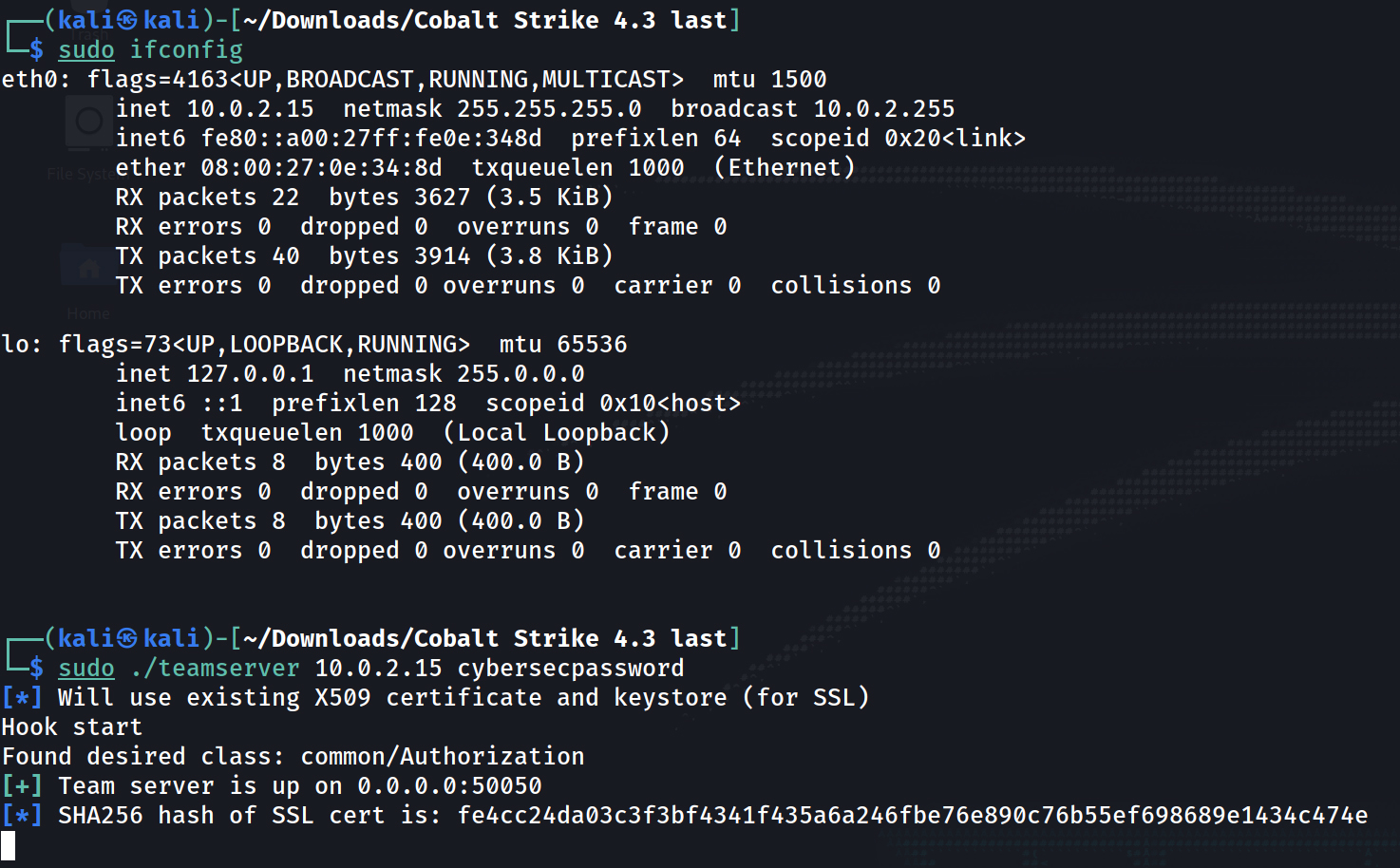Click the loopback address 127.0.0.1
The image size is (1400, 868).
tap(250, 374)
